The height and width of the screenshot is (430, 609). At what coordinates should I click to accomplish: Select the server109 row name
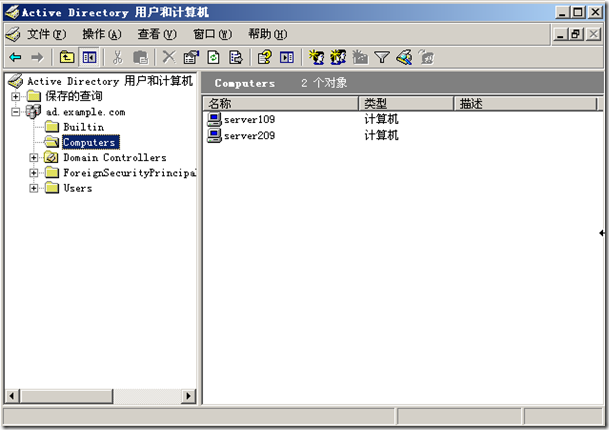pyautogui.click(x=249, y=119)
